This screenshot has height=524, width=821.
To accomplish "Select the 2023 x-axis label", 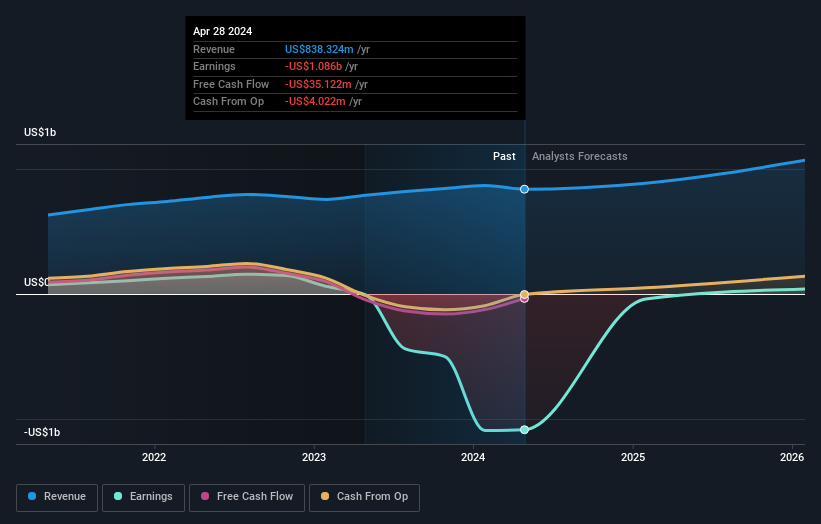I will click(x=314, y=457).
